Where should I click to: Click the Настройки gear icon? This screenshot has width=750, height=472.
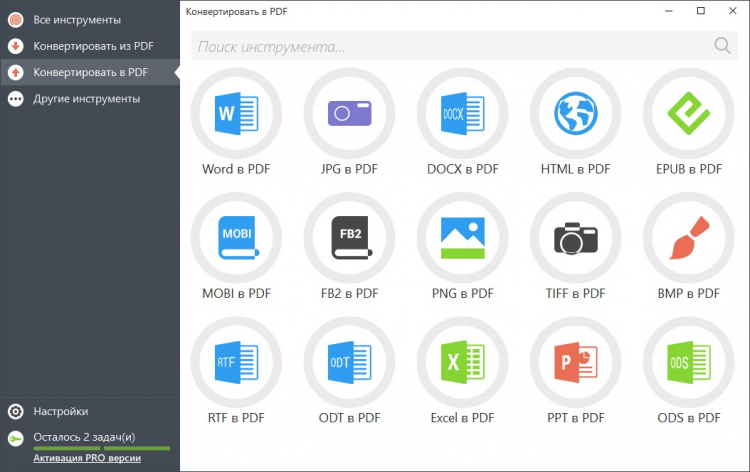(x=16, y=411)
